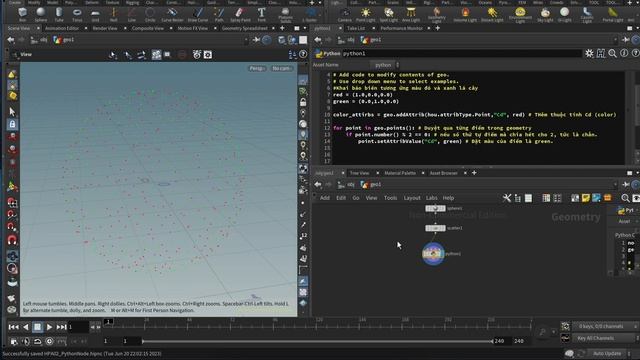This screenshot has height=360, width=640.
Task: Click the viewport render snapshot icon
Action: click(x=208, y=55)
